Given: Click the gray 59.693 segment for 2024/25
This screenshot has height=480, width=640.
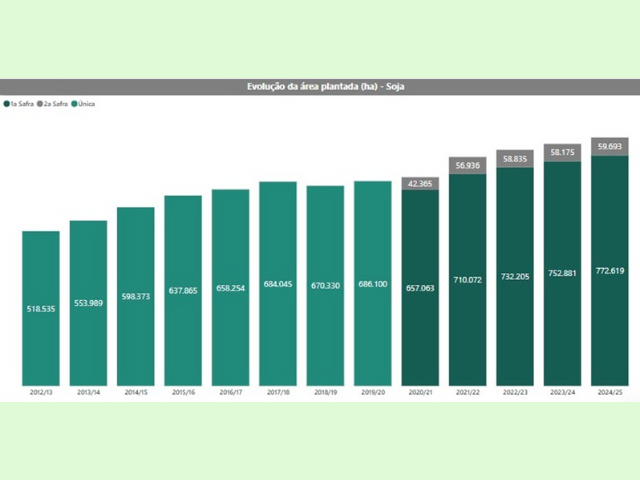Looking at the screenshot, I should pos(609,146).
